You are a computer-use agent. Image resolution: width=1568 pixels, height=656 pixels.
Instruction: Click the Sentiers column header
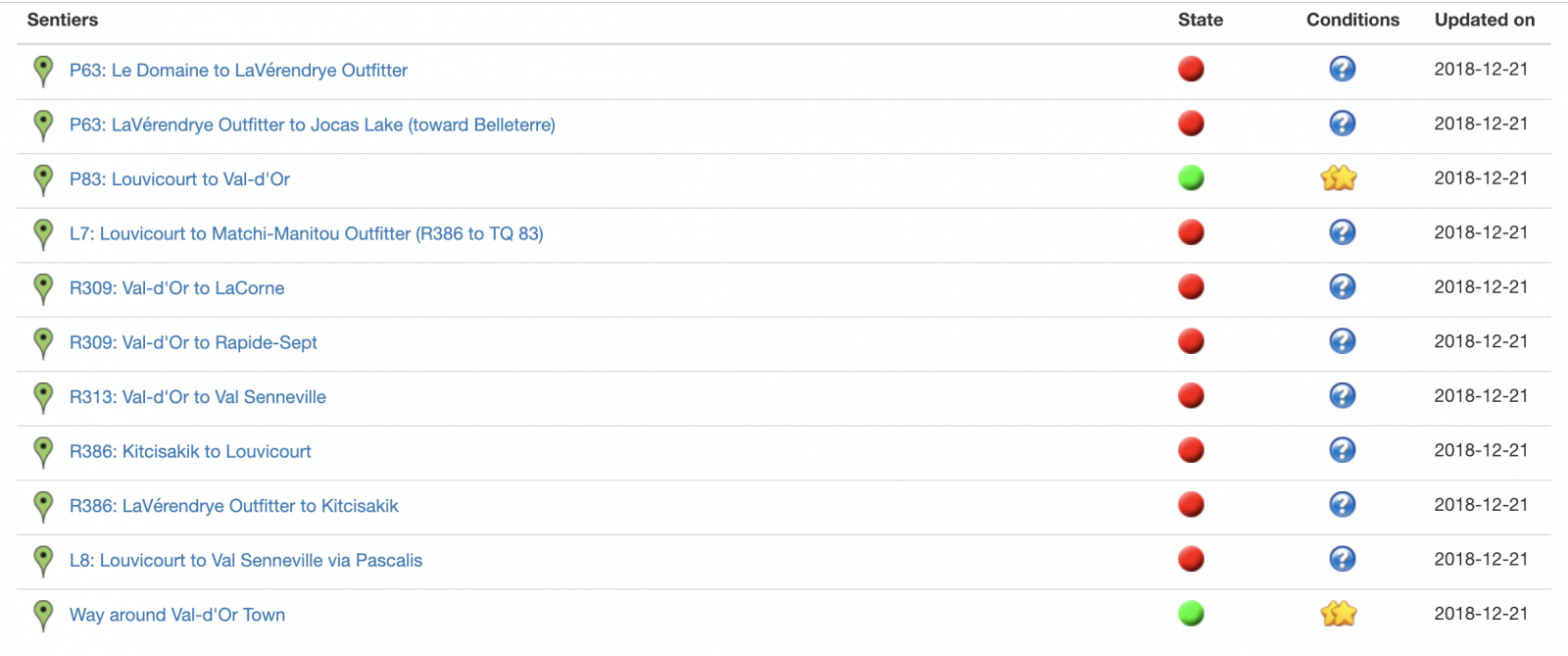[63, 20]
